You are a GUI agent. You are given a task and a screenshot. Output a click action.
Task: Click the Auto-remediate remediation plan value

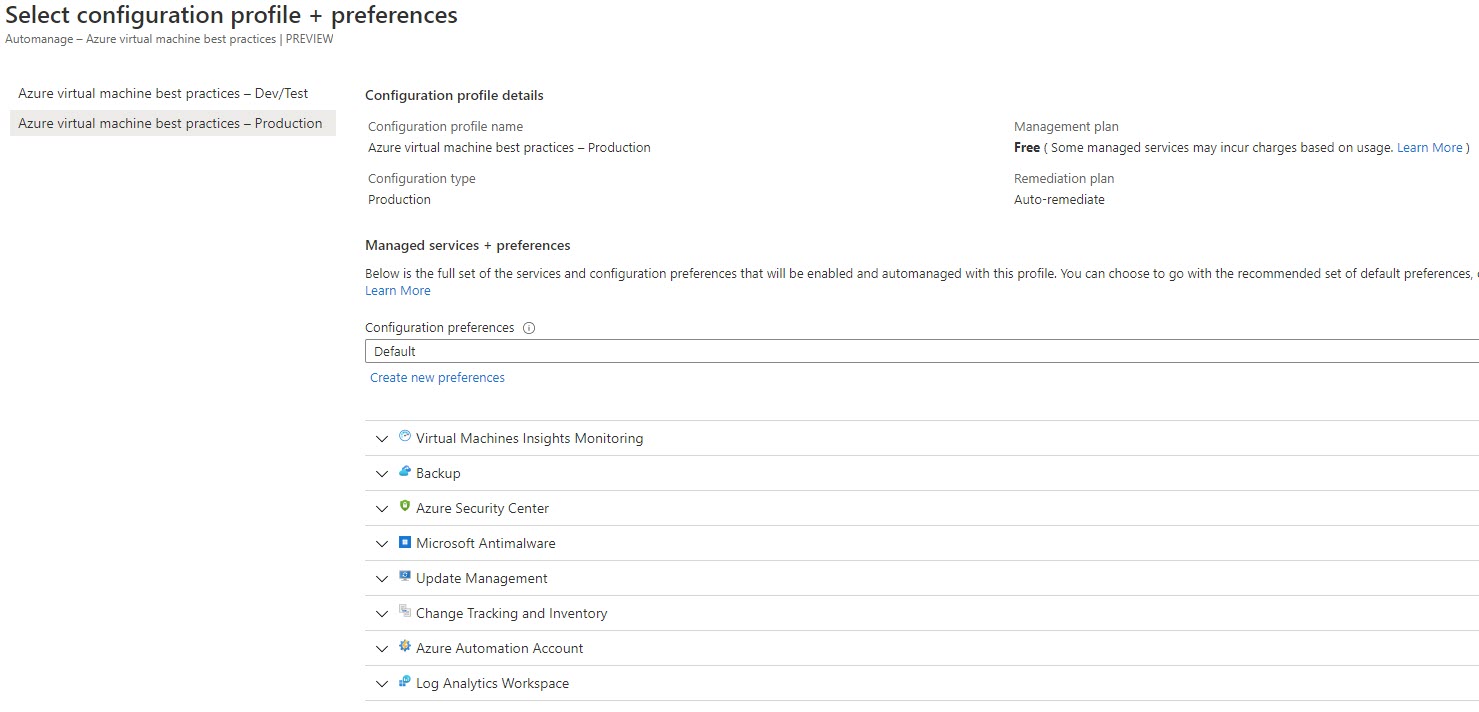[x=1059, y=200]
